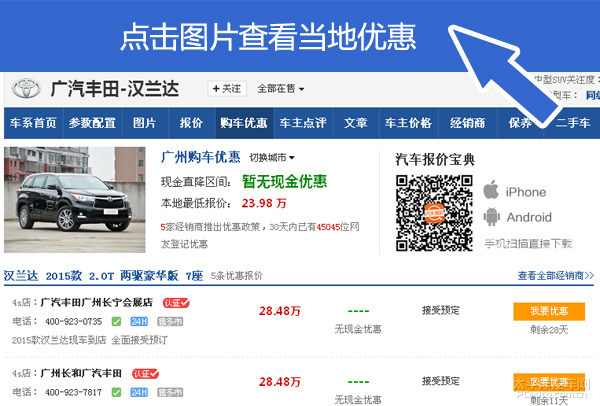The height and width of the screenshot is (406, 600).
Task: Open the 切换城市 city dropdown
Action: pos(273,157)
